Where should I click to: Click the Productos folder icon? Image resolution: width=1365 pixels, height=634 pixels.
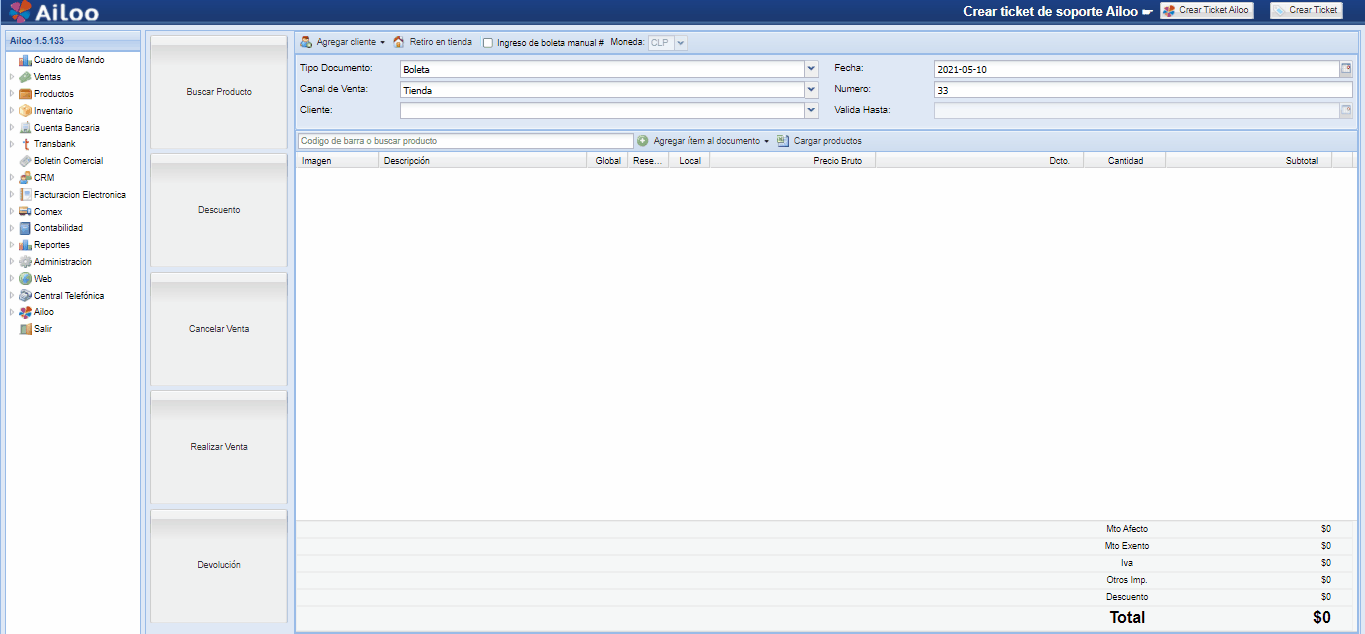tap(26, 94)
